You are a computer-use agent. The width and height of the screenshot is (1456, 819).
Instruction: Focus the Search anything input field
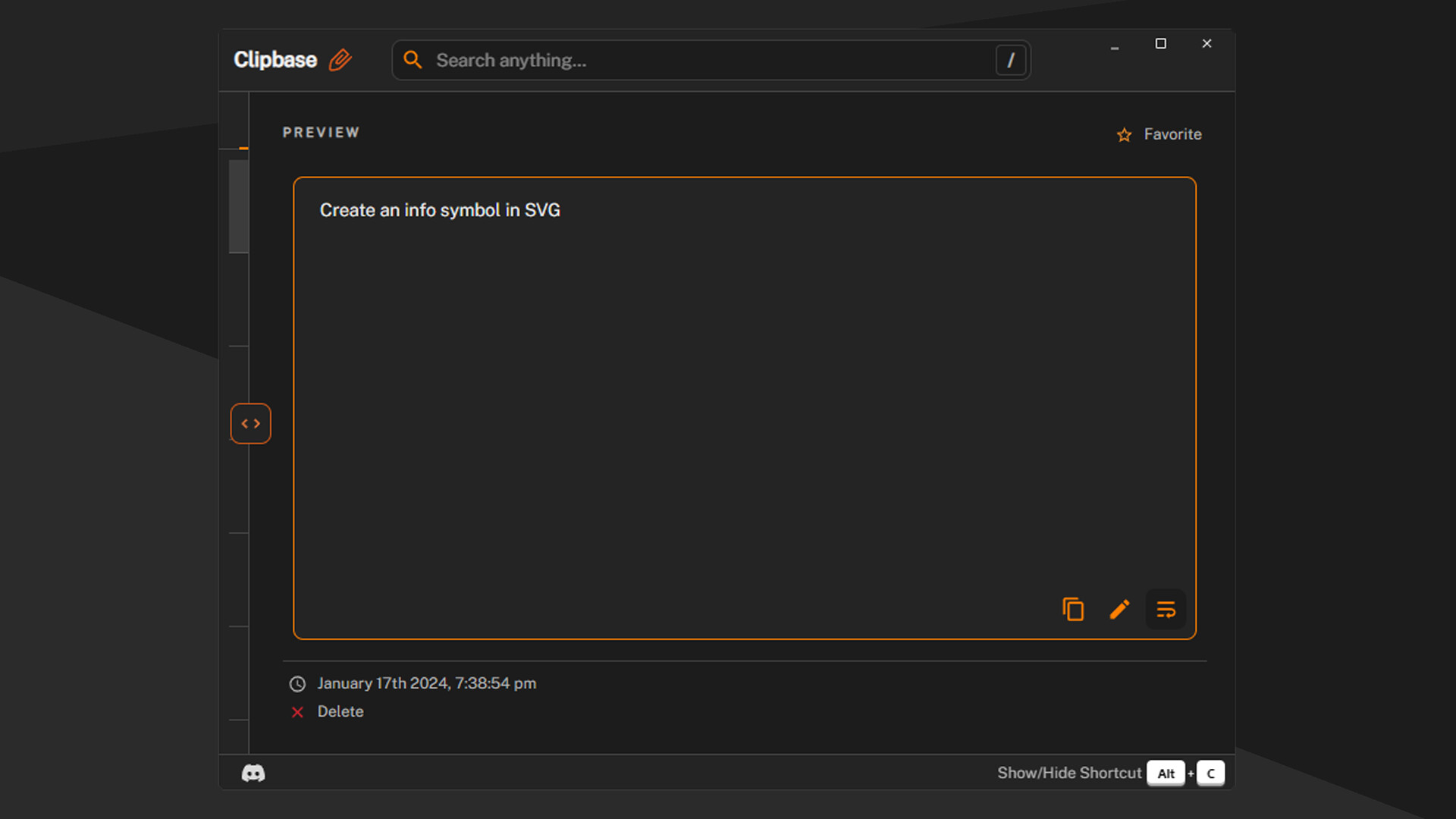tap(682, 60)
